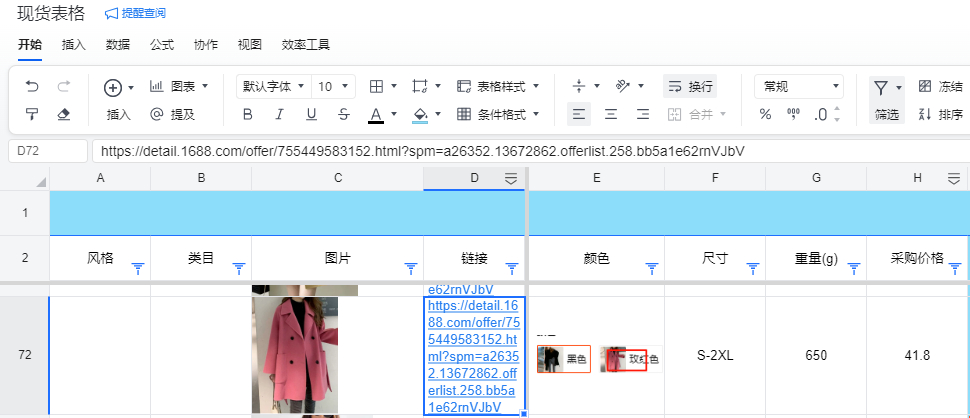Image resolution: width=970 pixels, height=418 pixels.
Task: Click the freeze panes icon
Action: (924, 87)
